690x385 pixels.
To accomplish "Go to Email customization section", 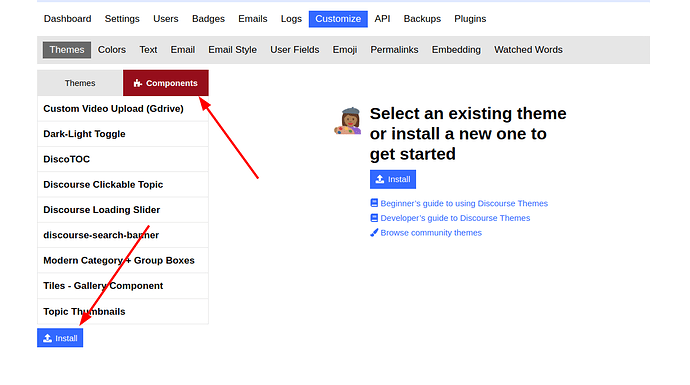I will click(183, 50).
